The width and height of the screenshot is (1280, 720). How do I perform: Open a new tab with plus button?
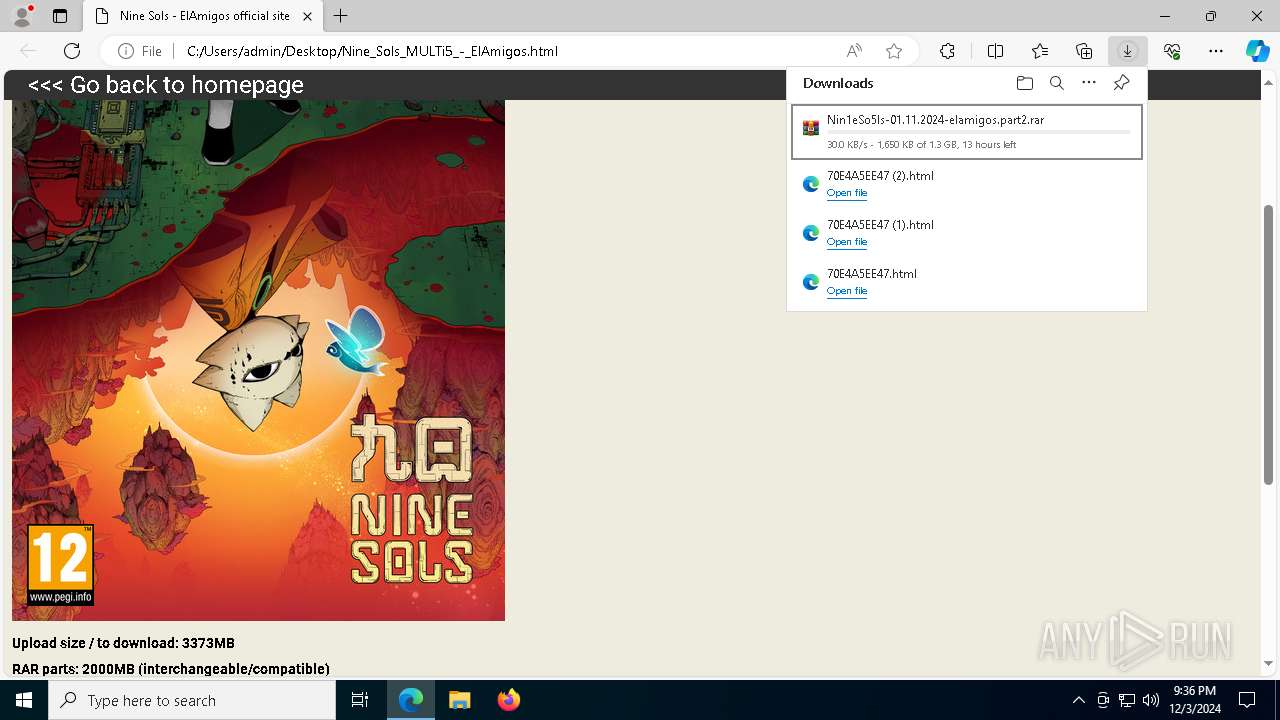(x=341, y=16)
